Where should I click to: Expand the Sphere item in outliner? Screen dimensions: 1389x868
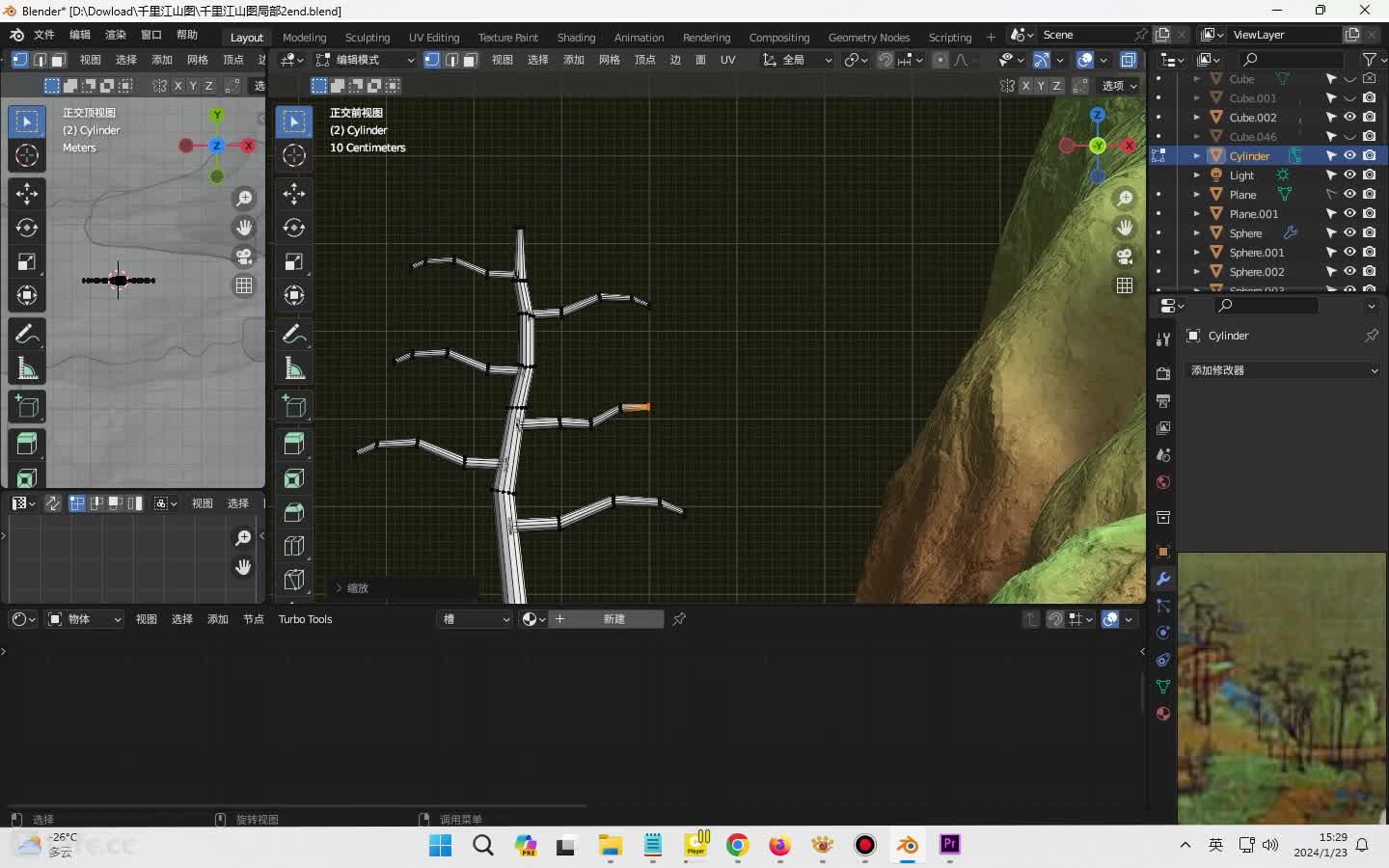click(x=1197, y=232)
